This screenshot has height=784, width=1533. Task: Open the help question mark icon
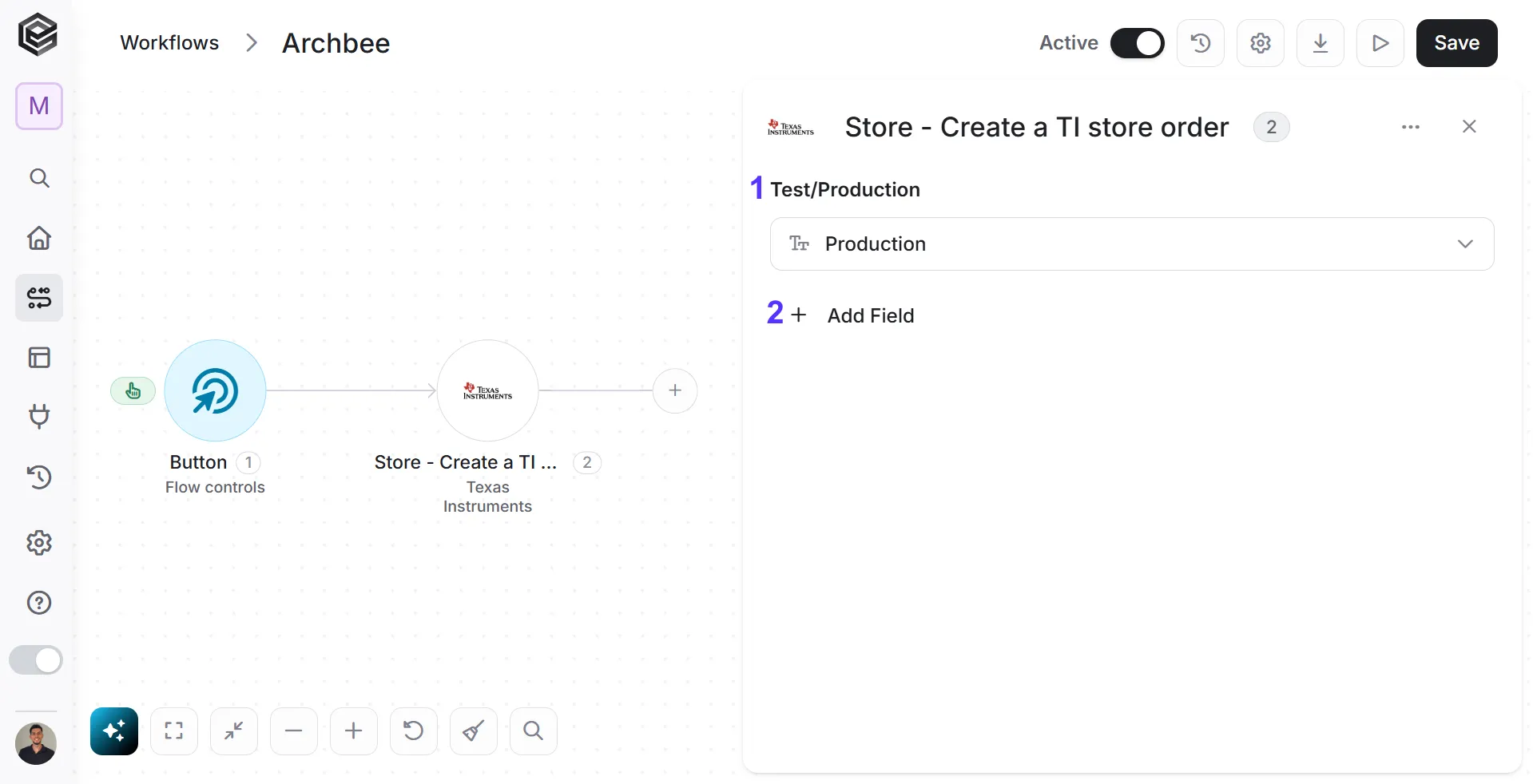tap(39, 603)
